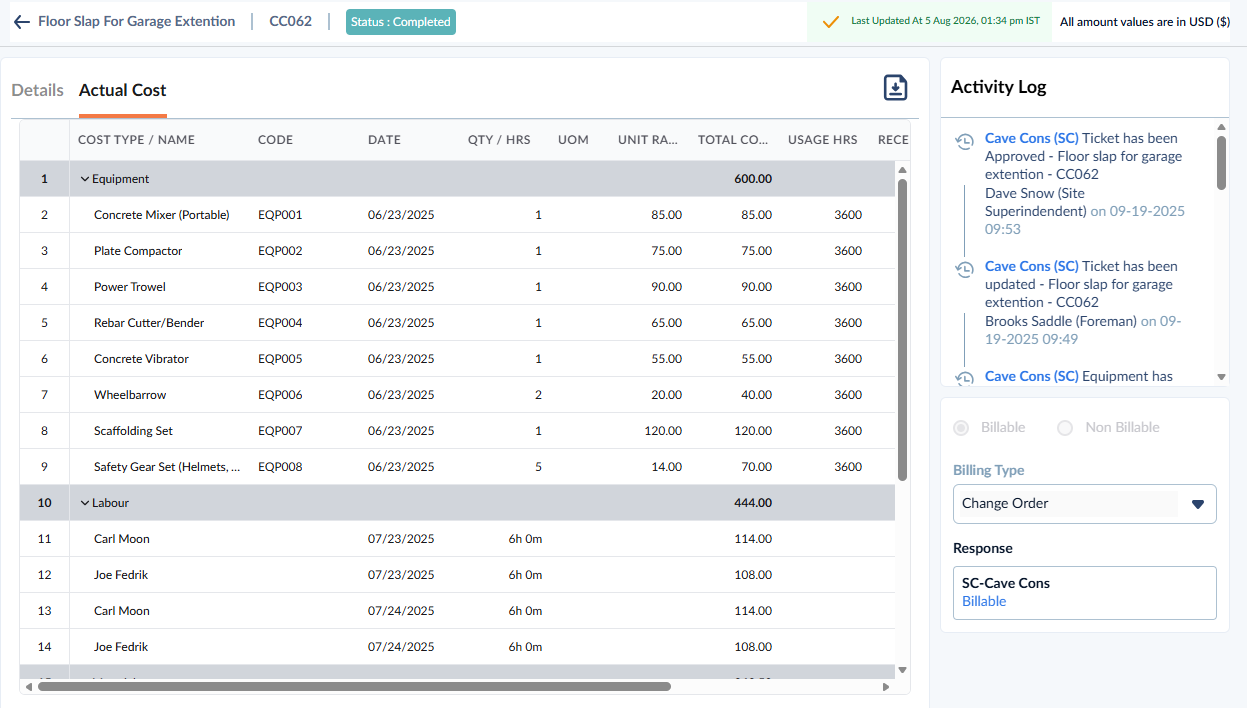Click the back arrow beside Floor Slap title
The width and height of the screenshot is (1247, 708).
tap(22, 22)
